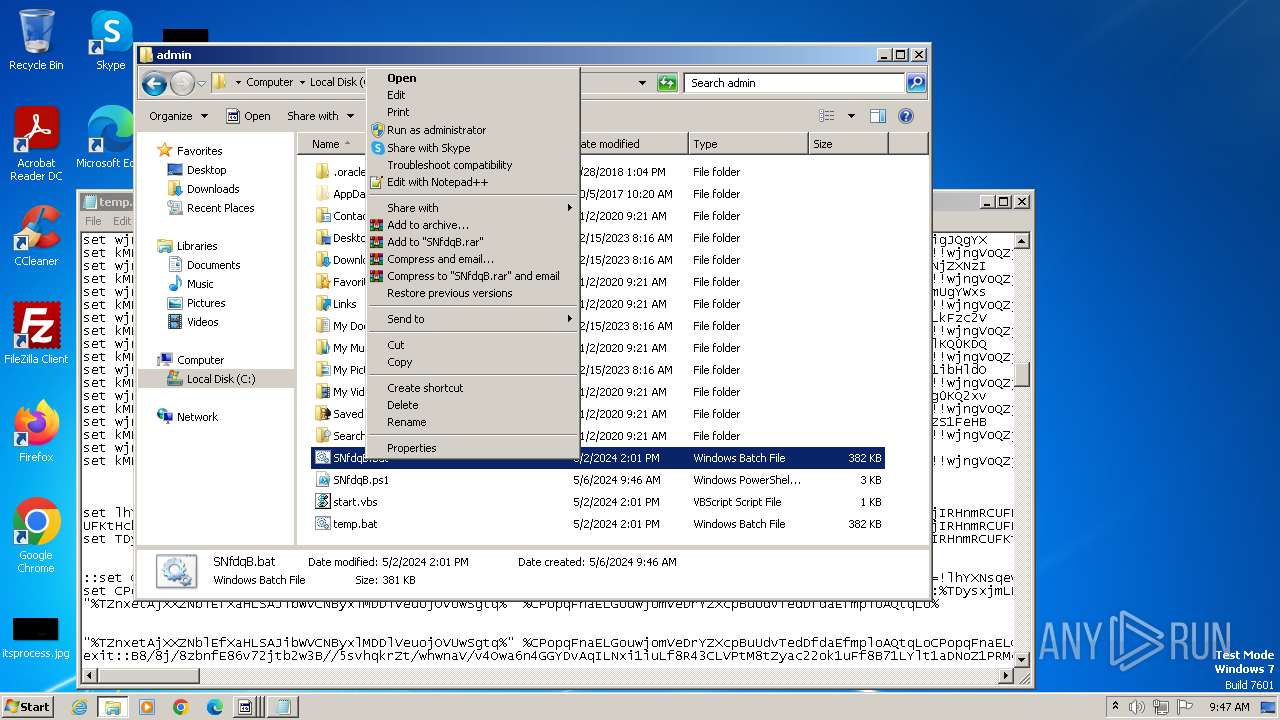Select the itsprocess.jpg desktop file
This screenshot has width=1280, height=720.
pyautogui.click(x=36, y=638)
